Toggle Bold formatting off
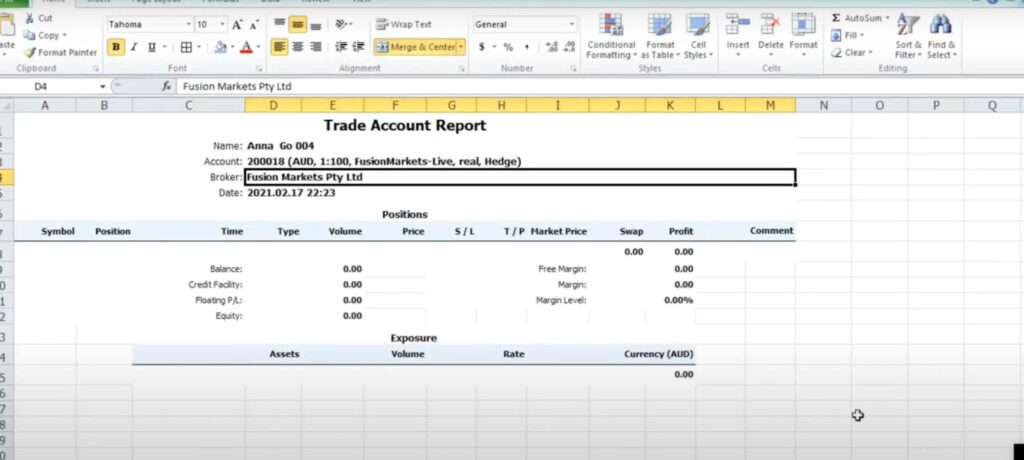1024x460 pixels. click(116, 46)
